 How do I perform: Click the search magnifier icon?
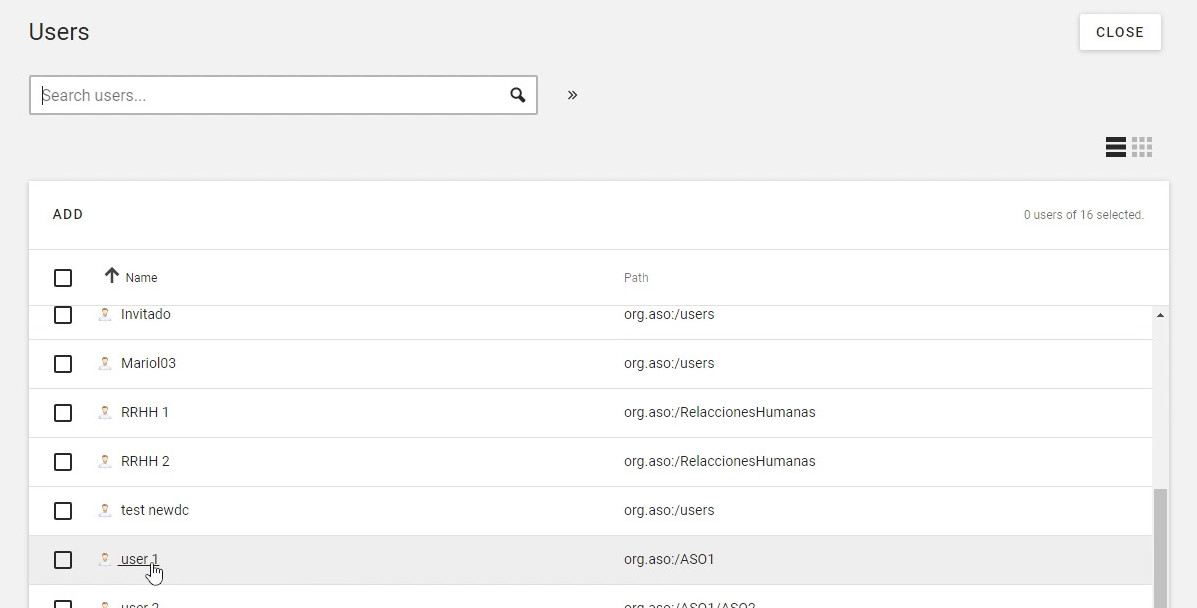[517, 95]
